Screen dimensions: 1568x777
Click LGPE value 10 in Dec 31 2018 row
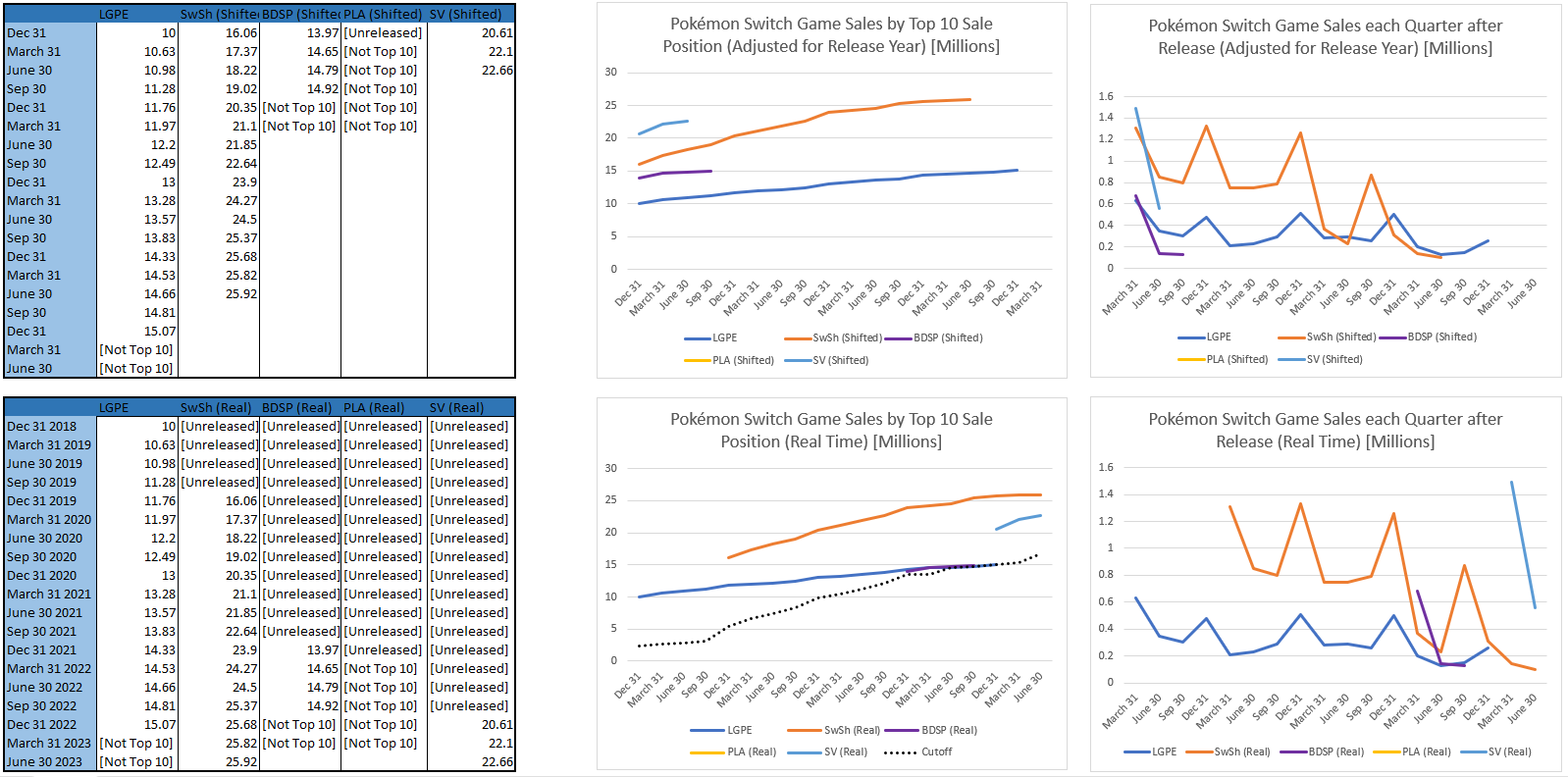(x=169, y=426)
